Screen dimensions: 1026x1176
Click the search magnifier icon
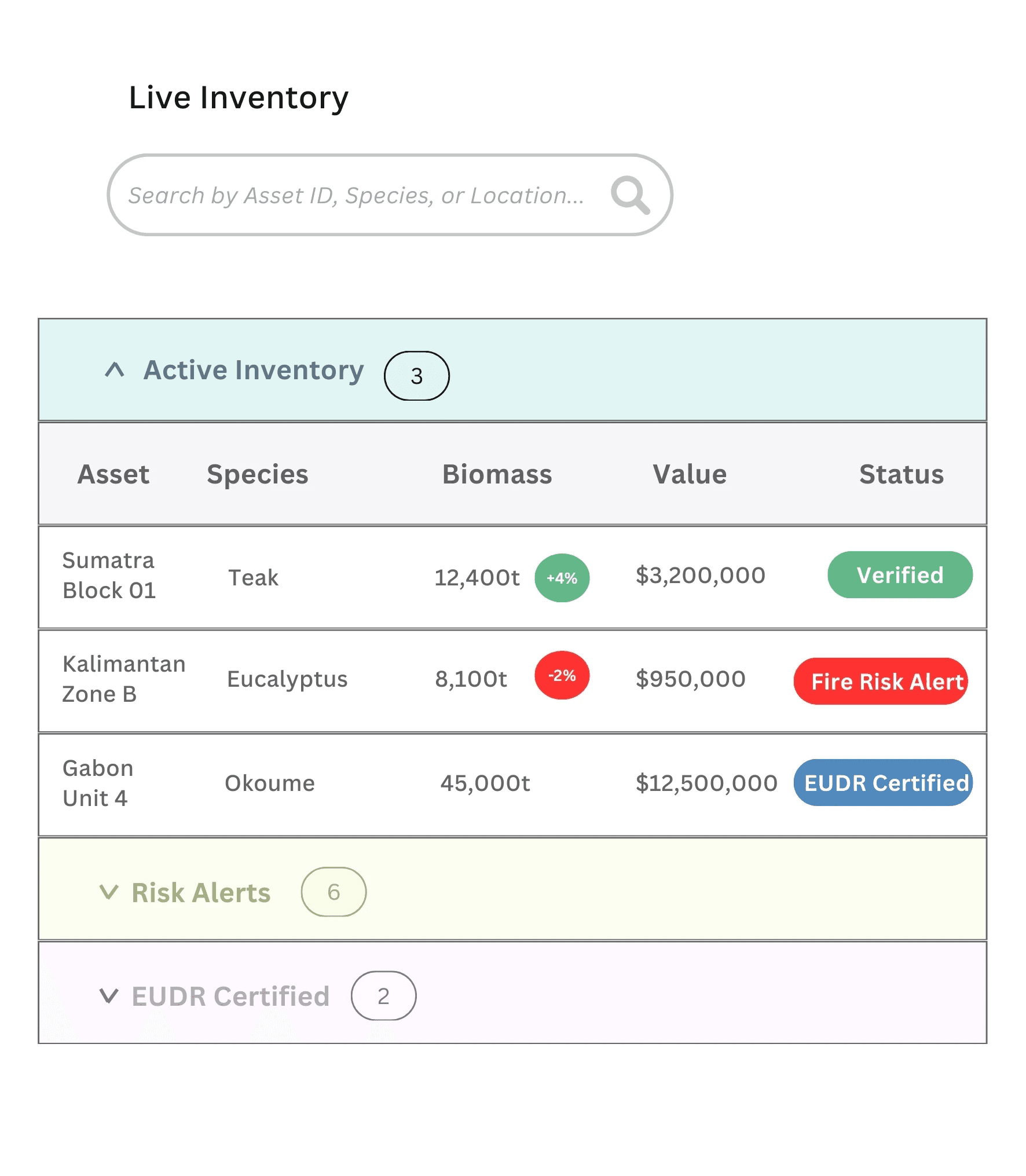point(629,195)
